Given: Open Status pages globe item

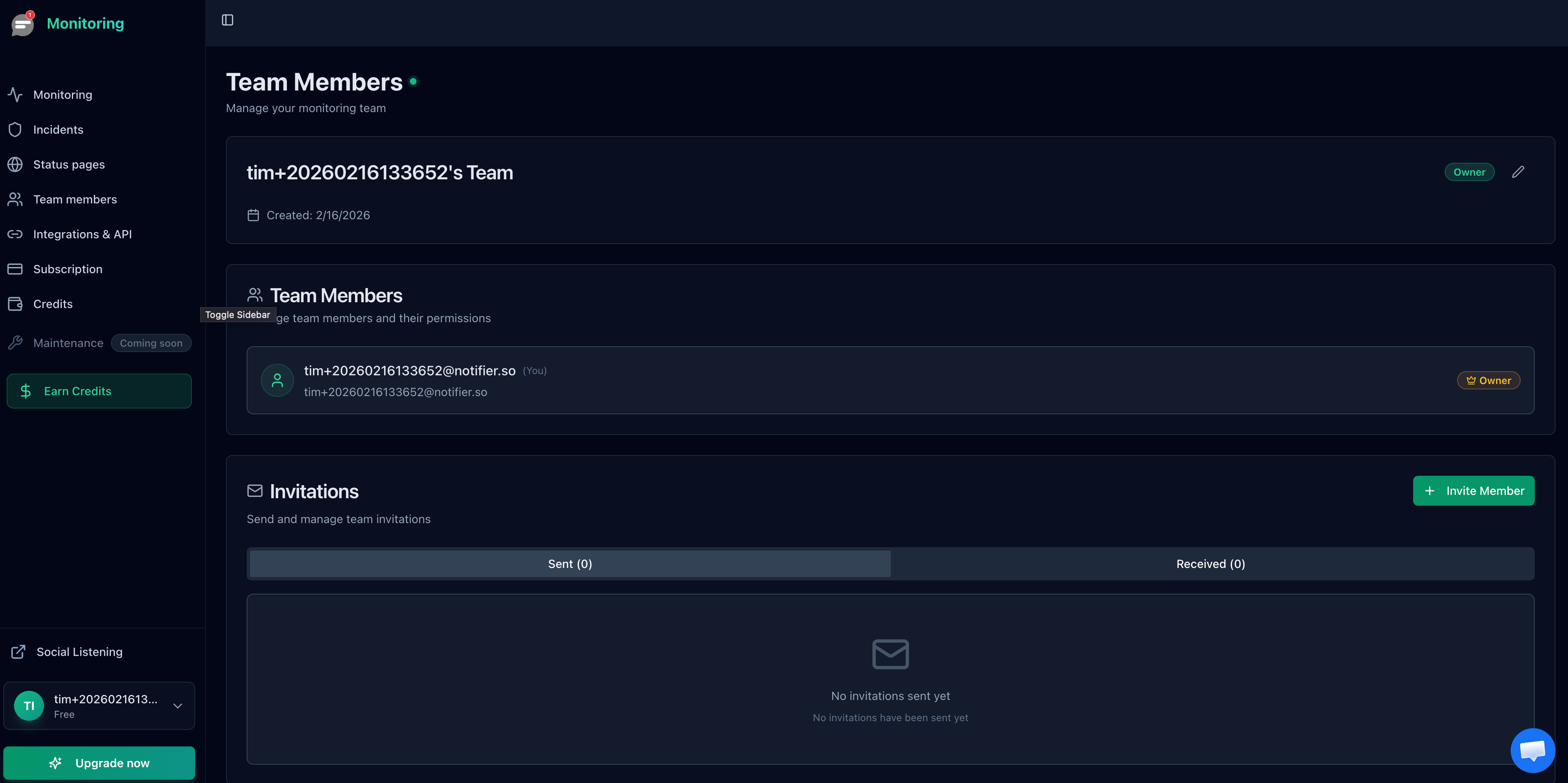Looking at the screenshot, I should click(68, 164).
